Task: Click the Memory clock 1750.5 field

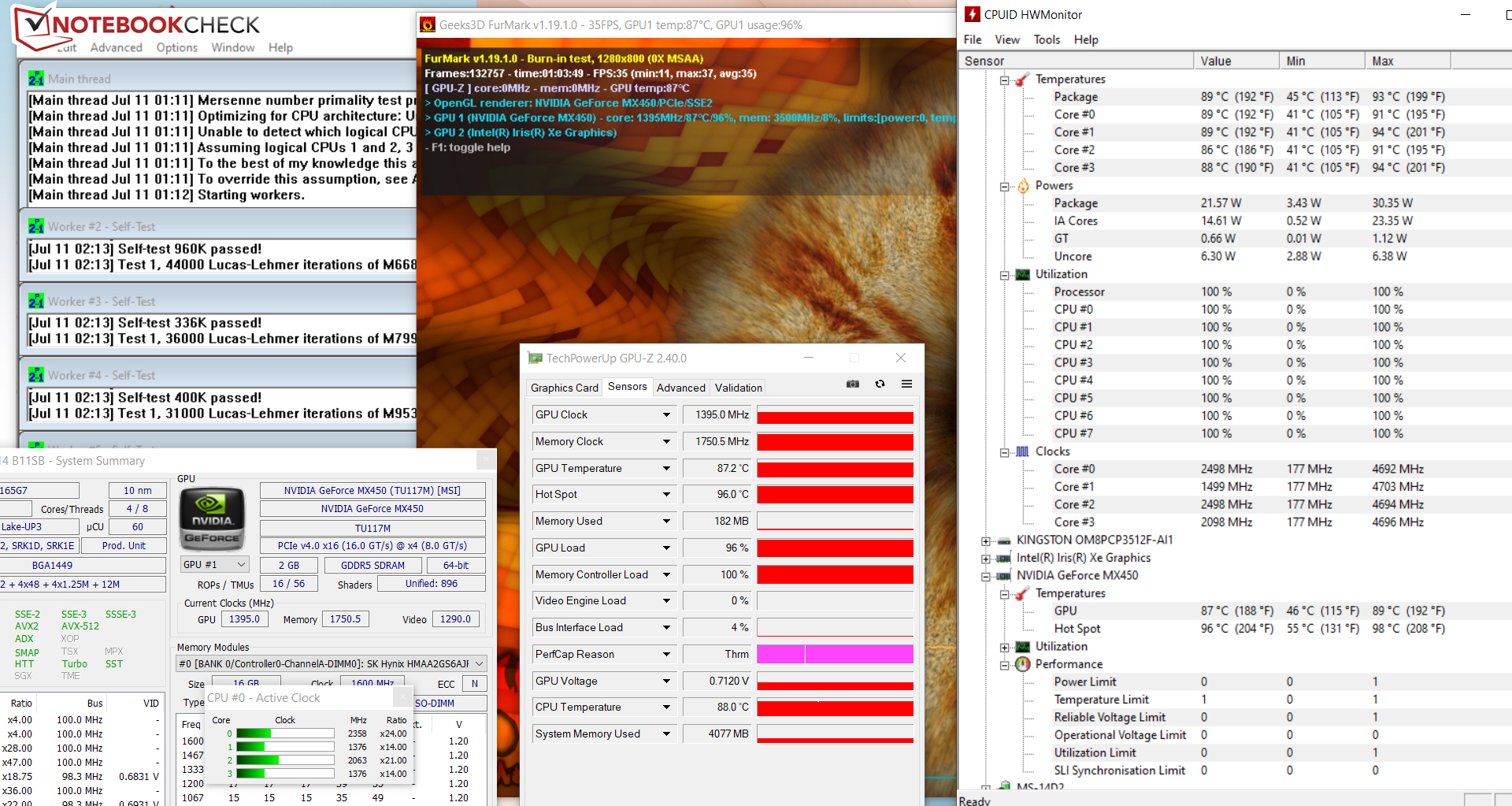Action: tap(345, 619)
